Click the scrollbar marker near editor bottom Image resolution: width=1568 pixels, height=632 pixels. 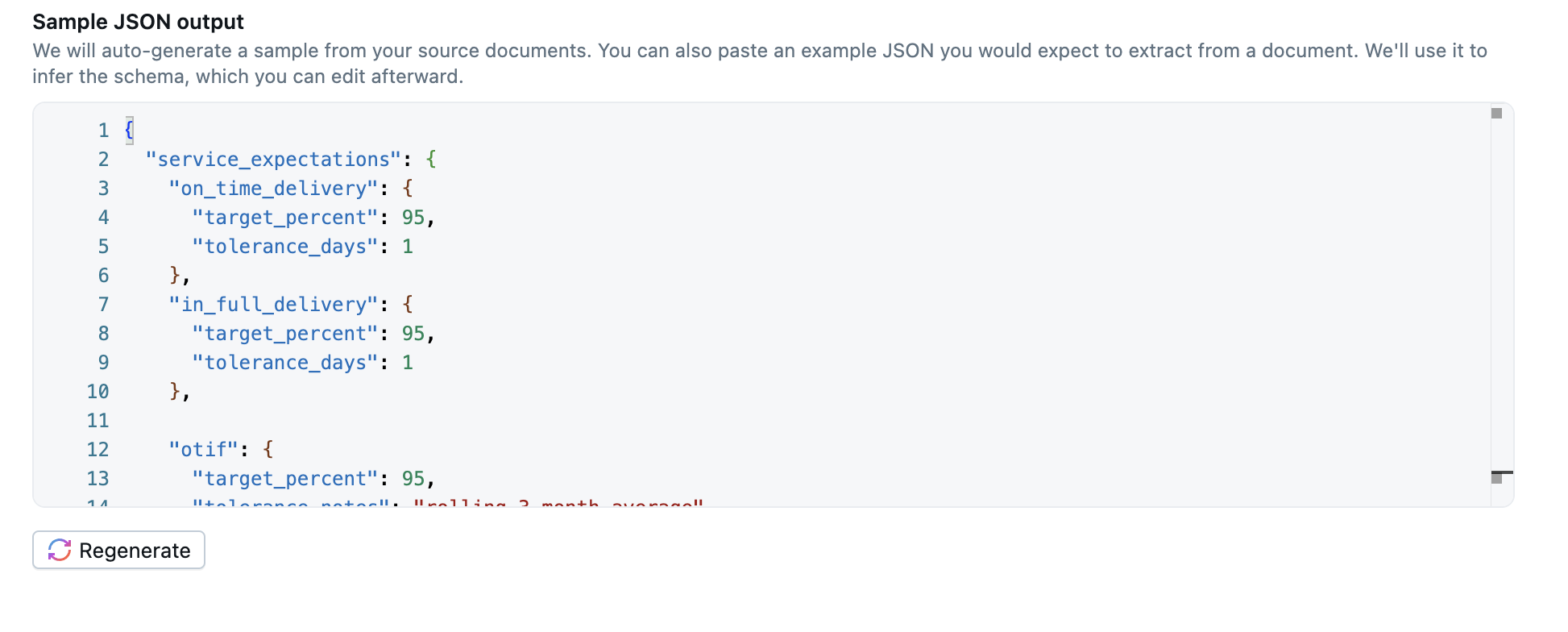[x=1497, y=477]
